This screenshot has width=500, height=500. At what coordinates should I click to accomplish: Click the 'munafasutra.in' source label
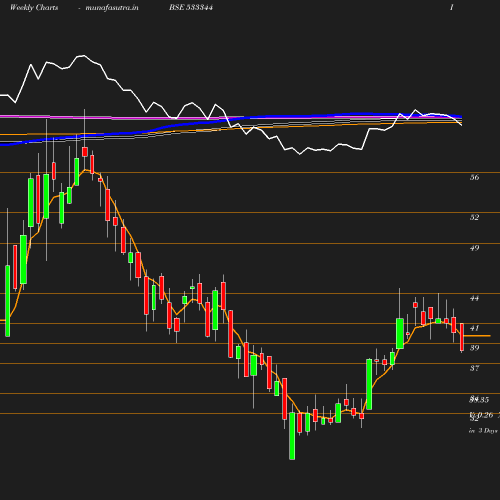[112, 7]
